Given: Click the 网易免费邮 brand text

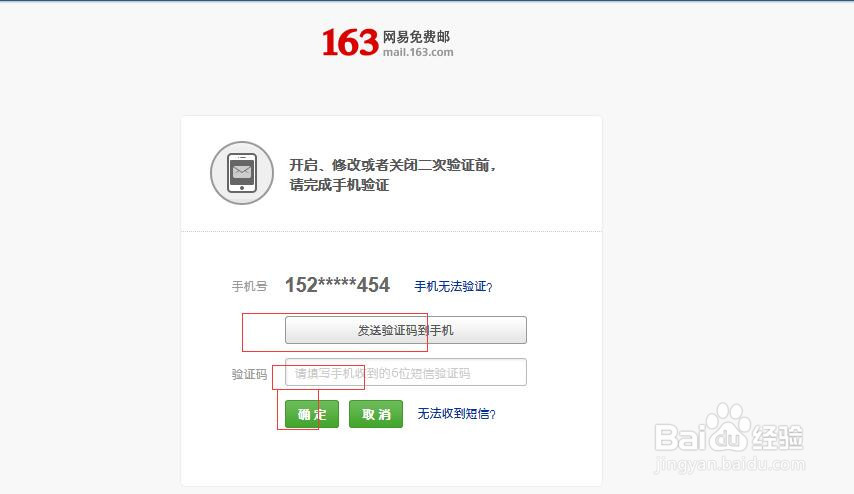Looking at the screenshot, I should [x=416, y=37].
